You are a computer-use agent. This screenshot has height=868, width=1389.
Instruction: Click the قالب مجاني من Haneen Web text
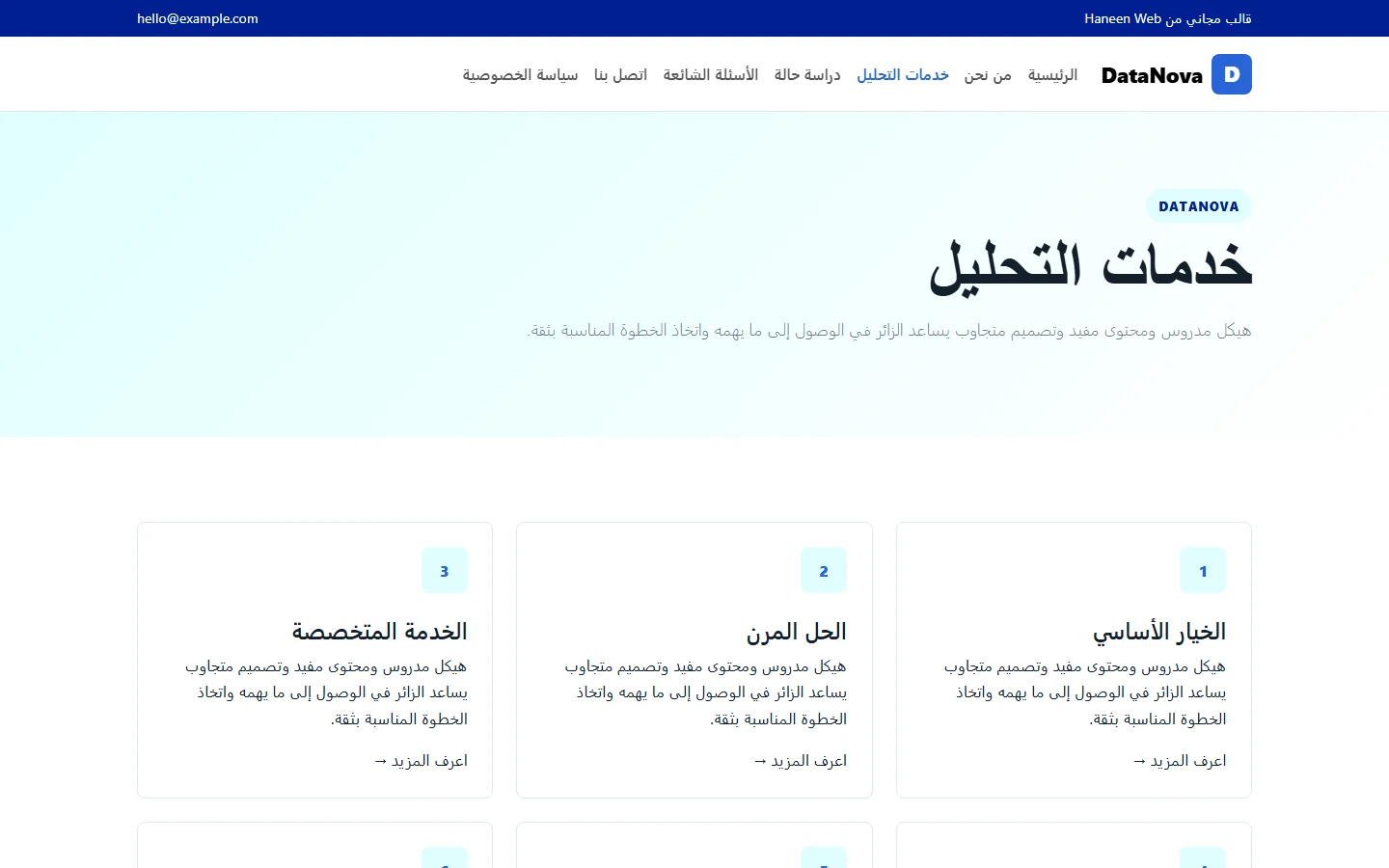[1168, 18]
